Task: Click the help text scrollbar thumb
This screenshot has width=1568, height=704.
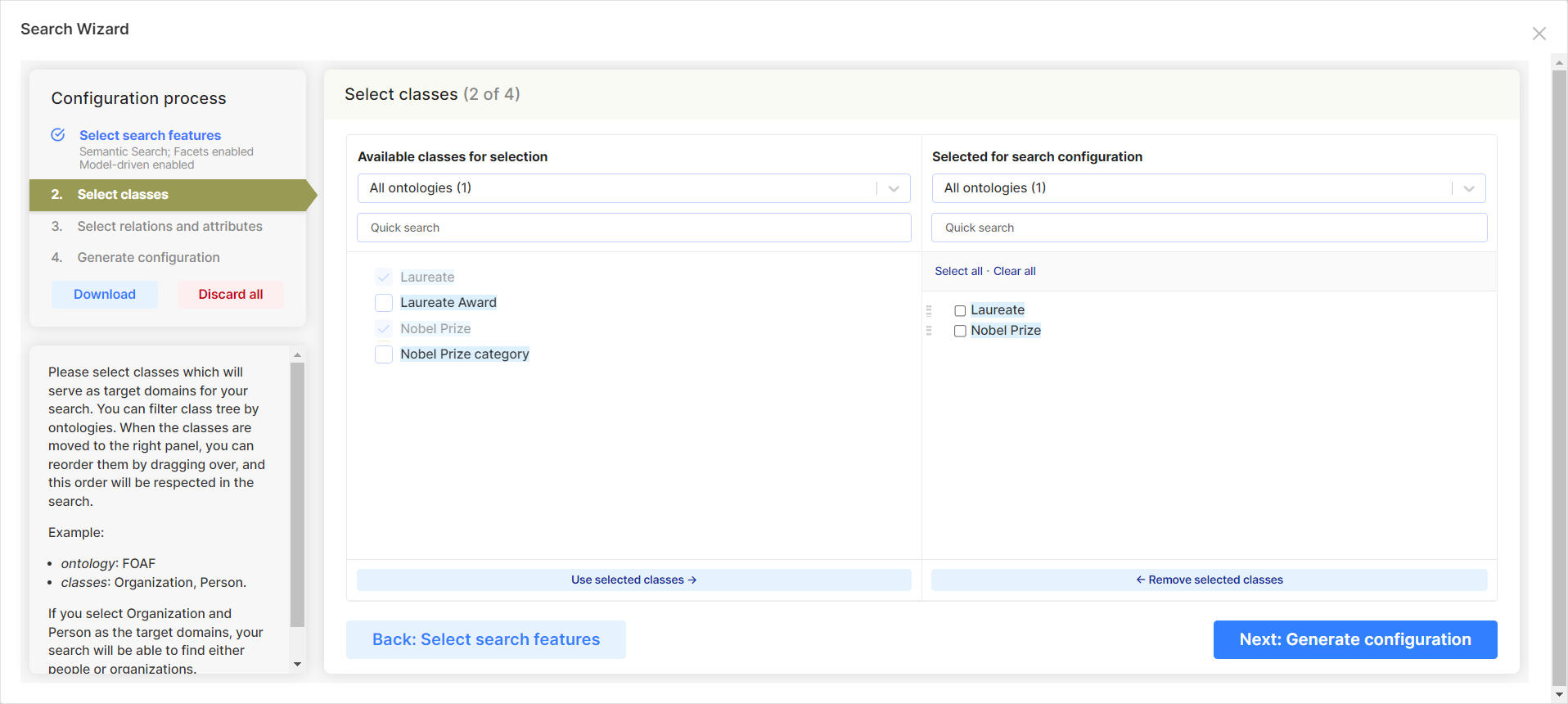Action: tap(297, 494)
